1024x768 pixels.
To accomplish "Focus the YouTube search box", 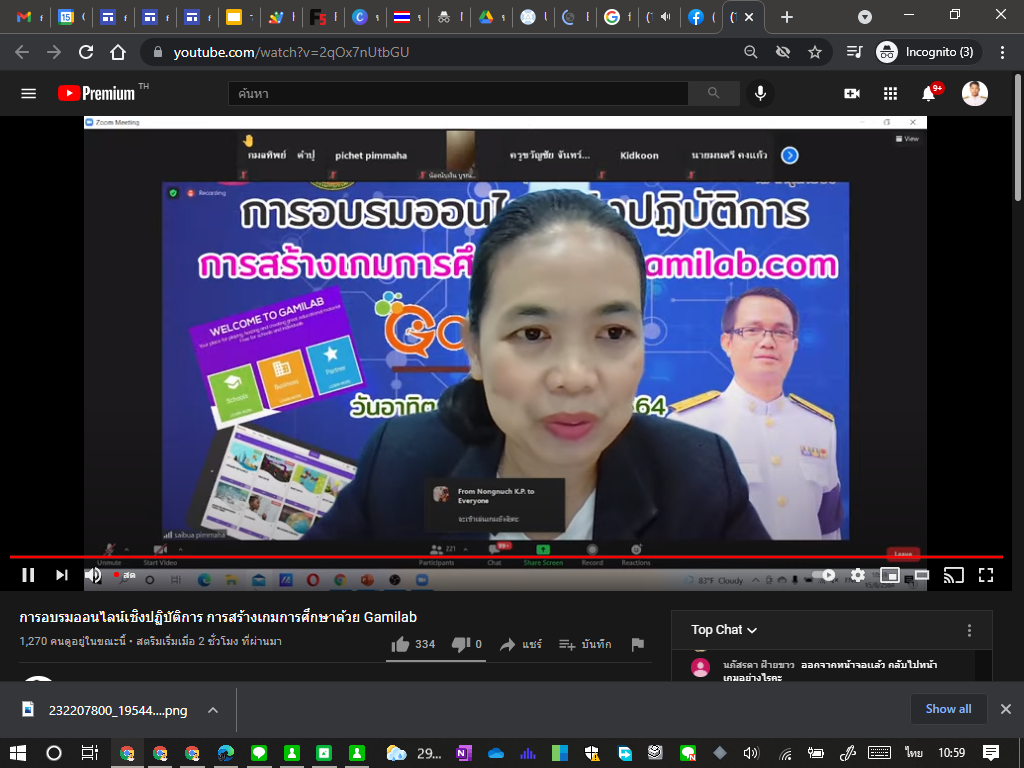I will 458,93.
